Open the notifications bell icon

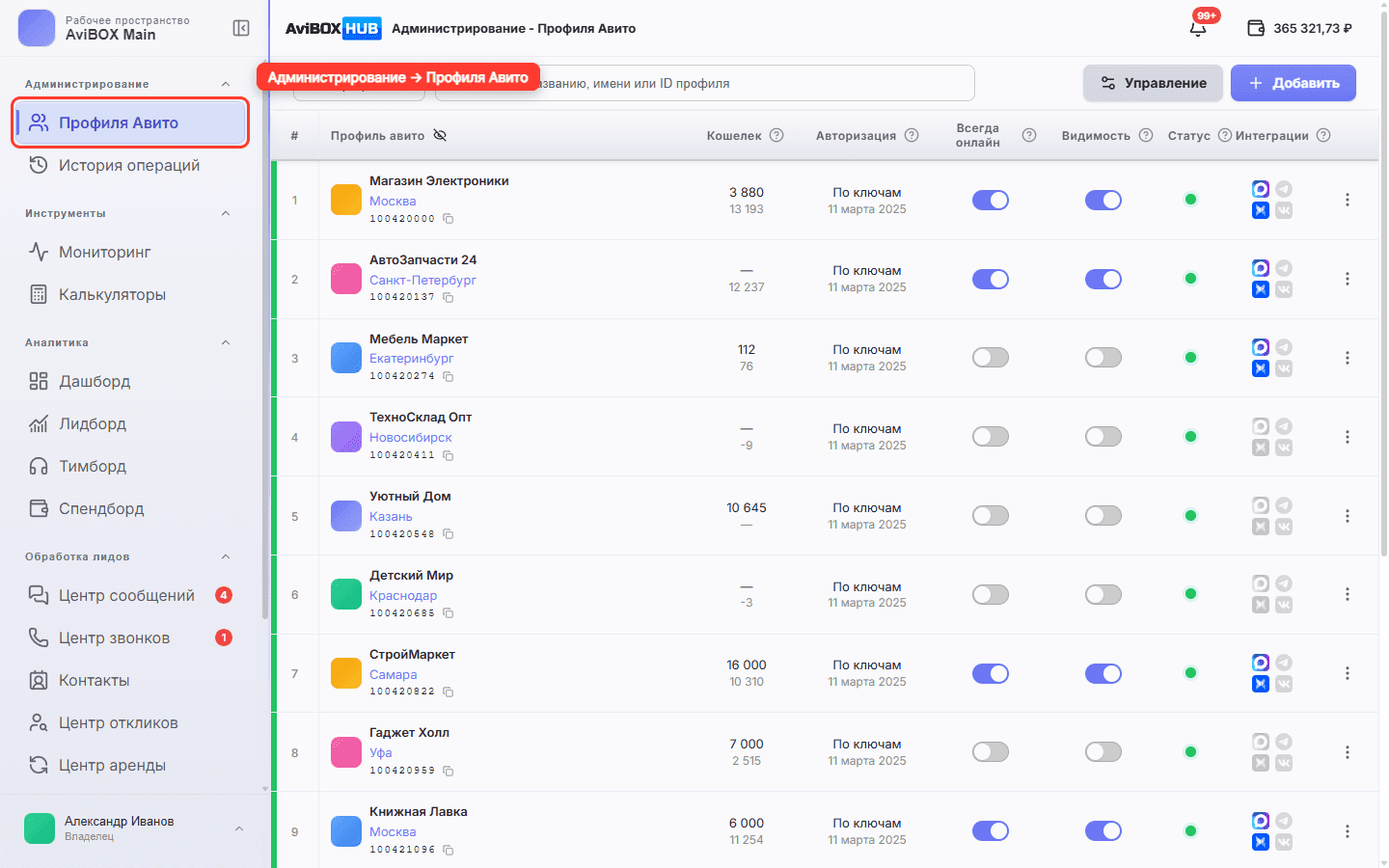pyautogui.click(x=1198, y=29)
